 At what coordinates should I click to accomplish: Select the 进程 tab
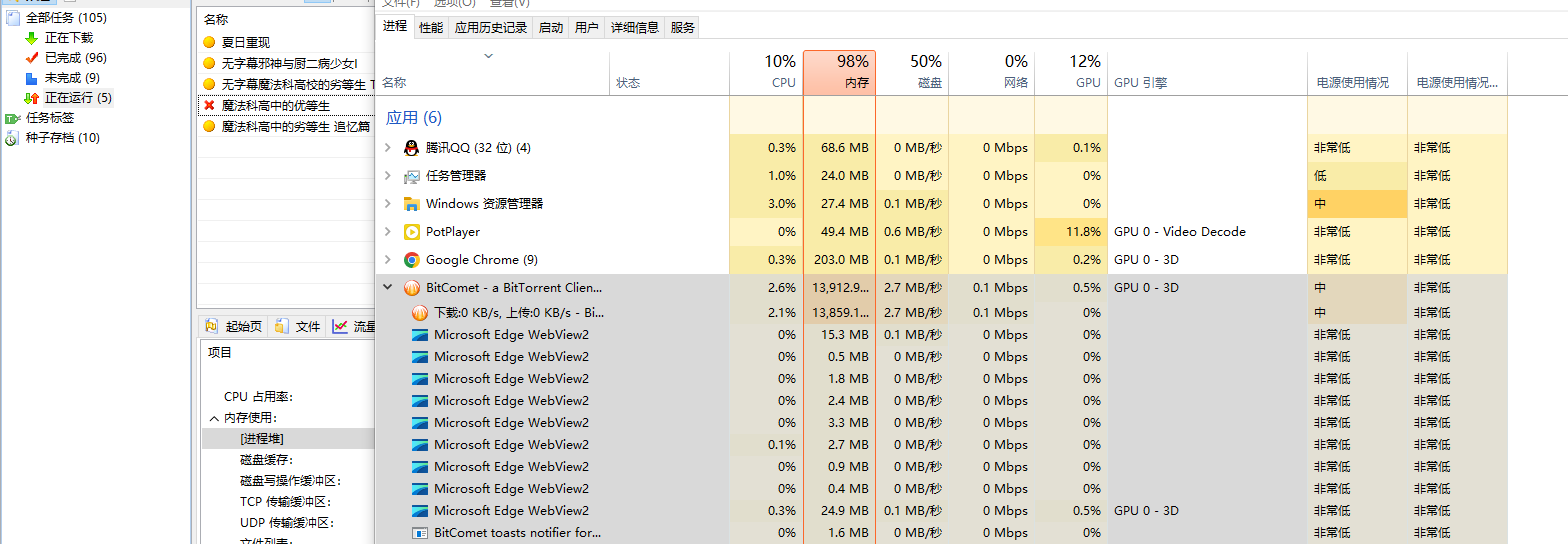[x=395, y=26]
